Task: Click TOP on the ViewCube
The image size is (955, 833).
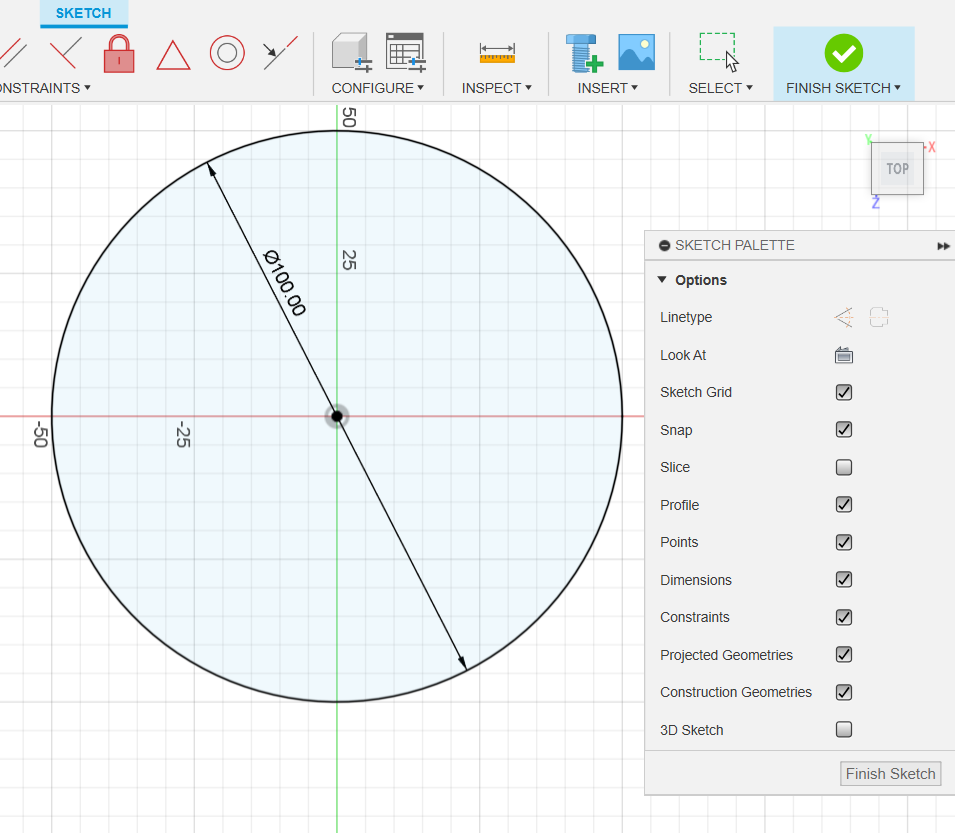Action: click(x=896, y=168)
